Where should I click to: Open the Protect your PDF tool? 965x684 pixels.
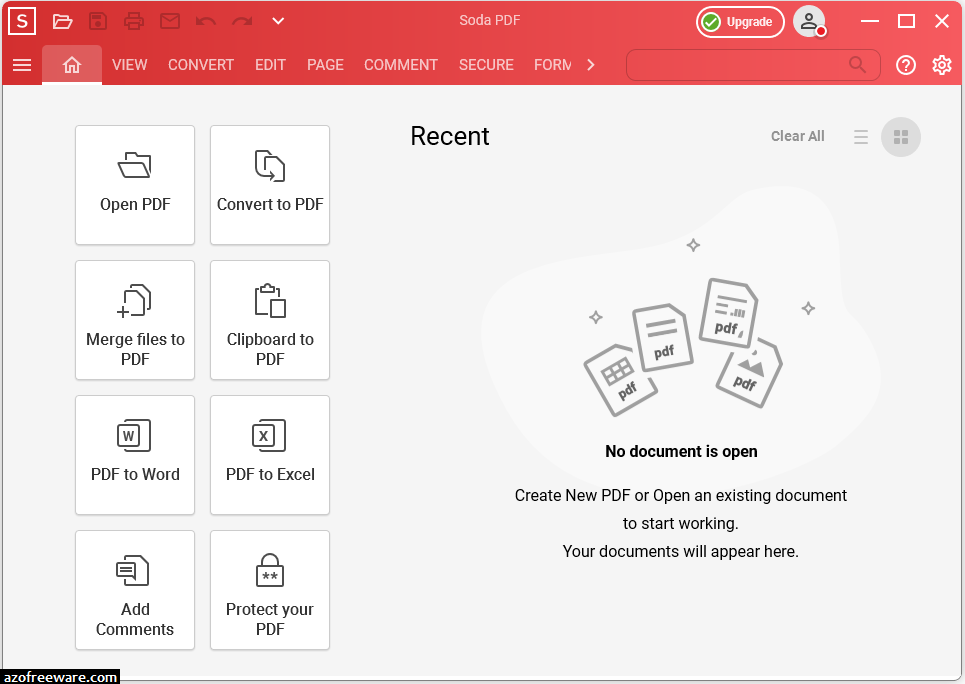point(269,590)
